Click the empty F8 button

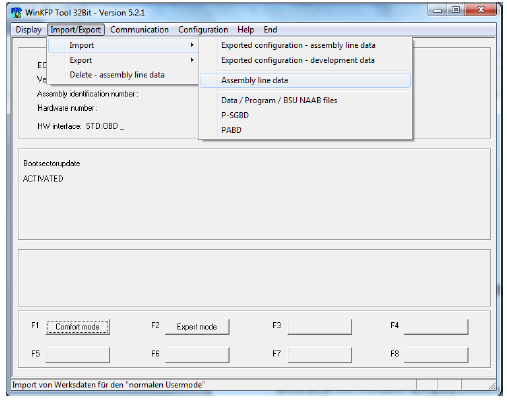click(436, 355)
